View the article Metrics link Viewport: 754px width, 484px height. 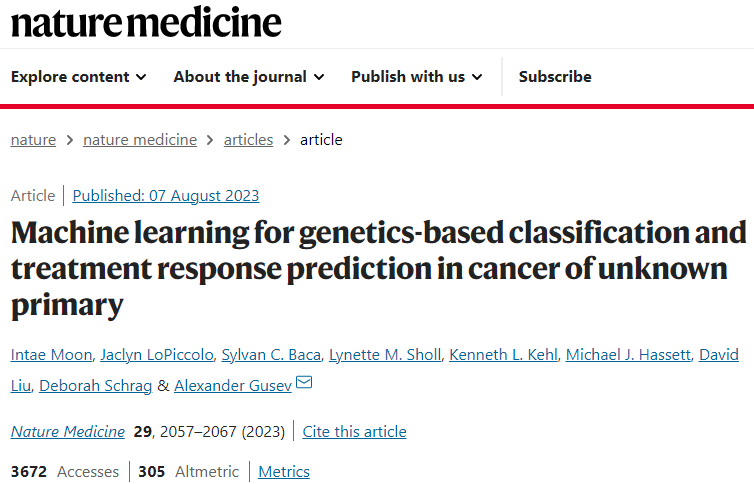[284, 472]
